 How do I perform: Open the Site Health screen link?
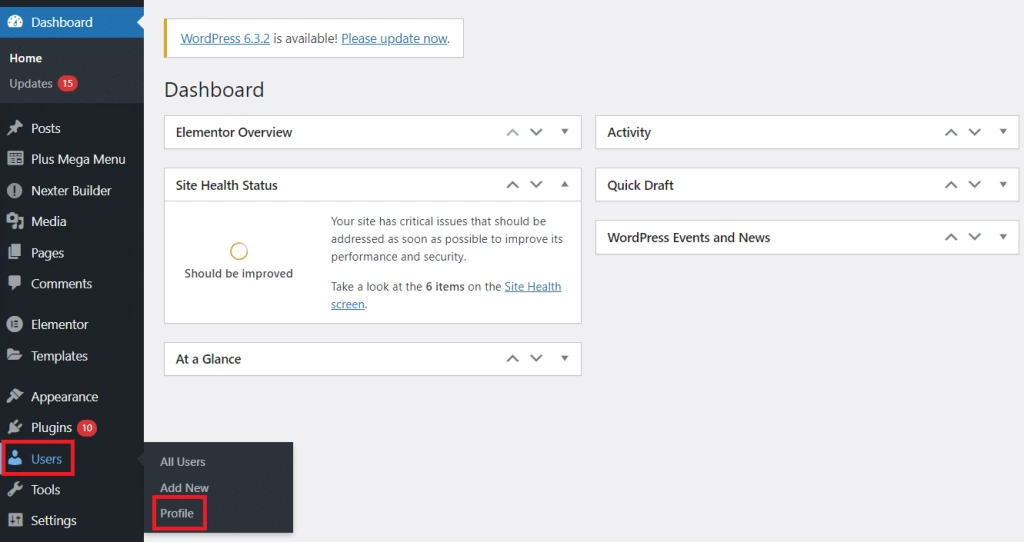tap(446, 295)
